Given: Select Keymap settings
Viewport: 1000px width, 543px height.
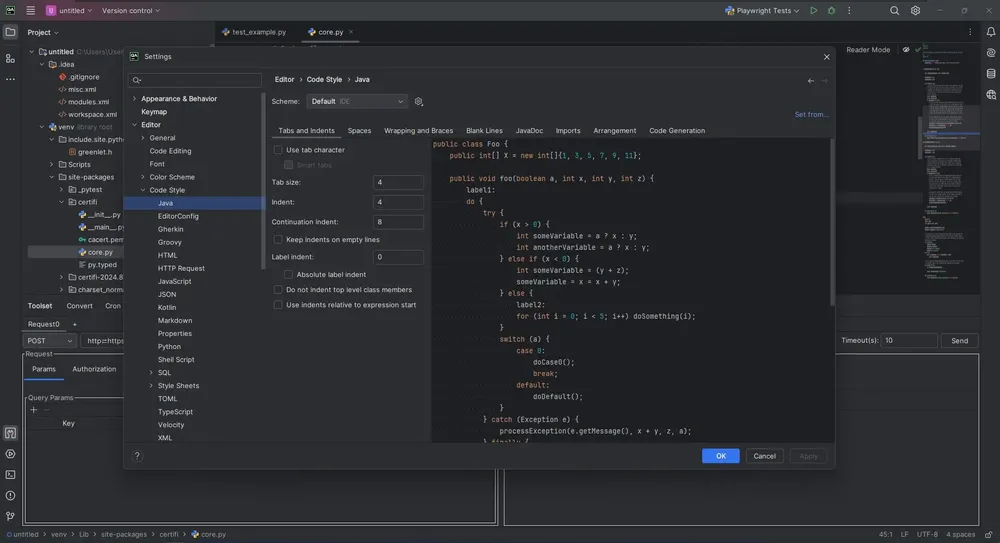Looking at the screenshot, I should point(154,112).
